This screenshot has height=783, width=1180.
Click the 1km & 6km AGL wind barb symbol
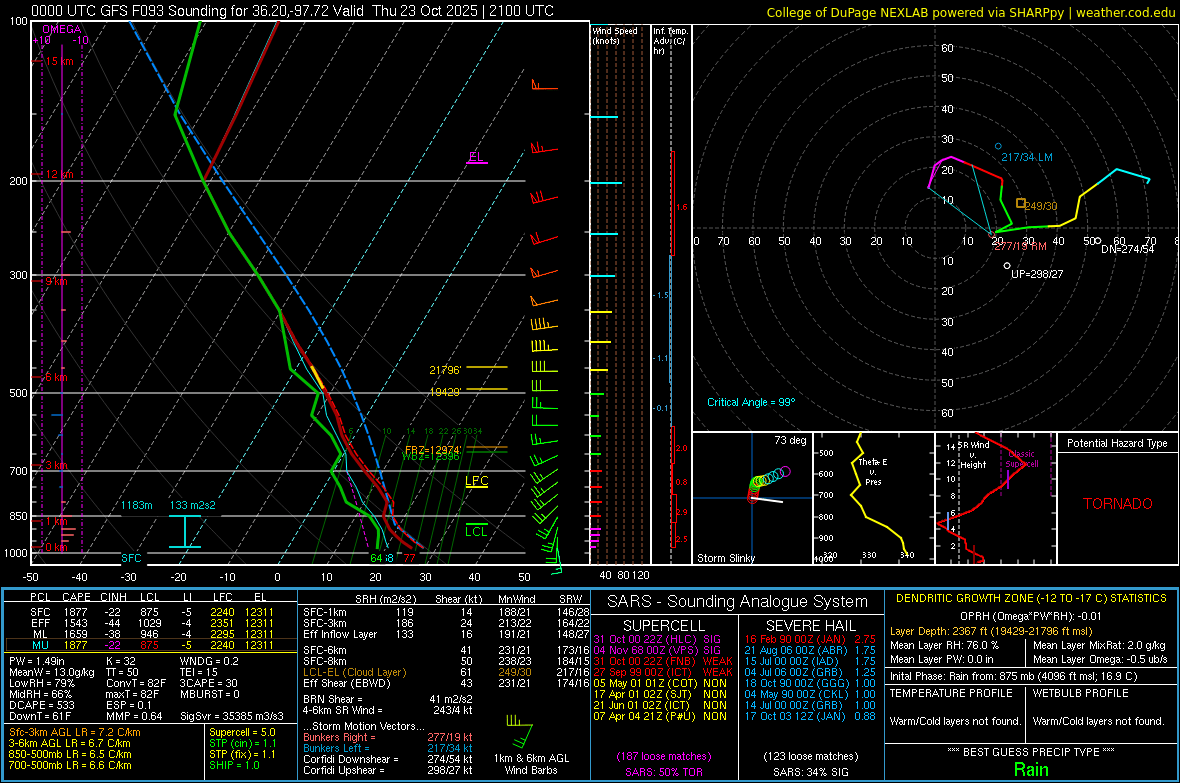(519, 733)
